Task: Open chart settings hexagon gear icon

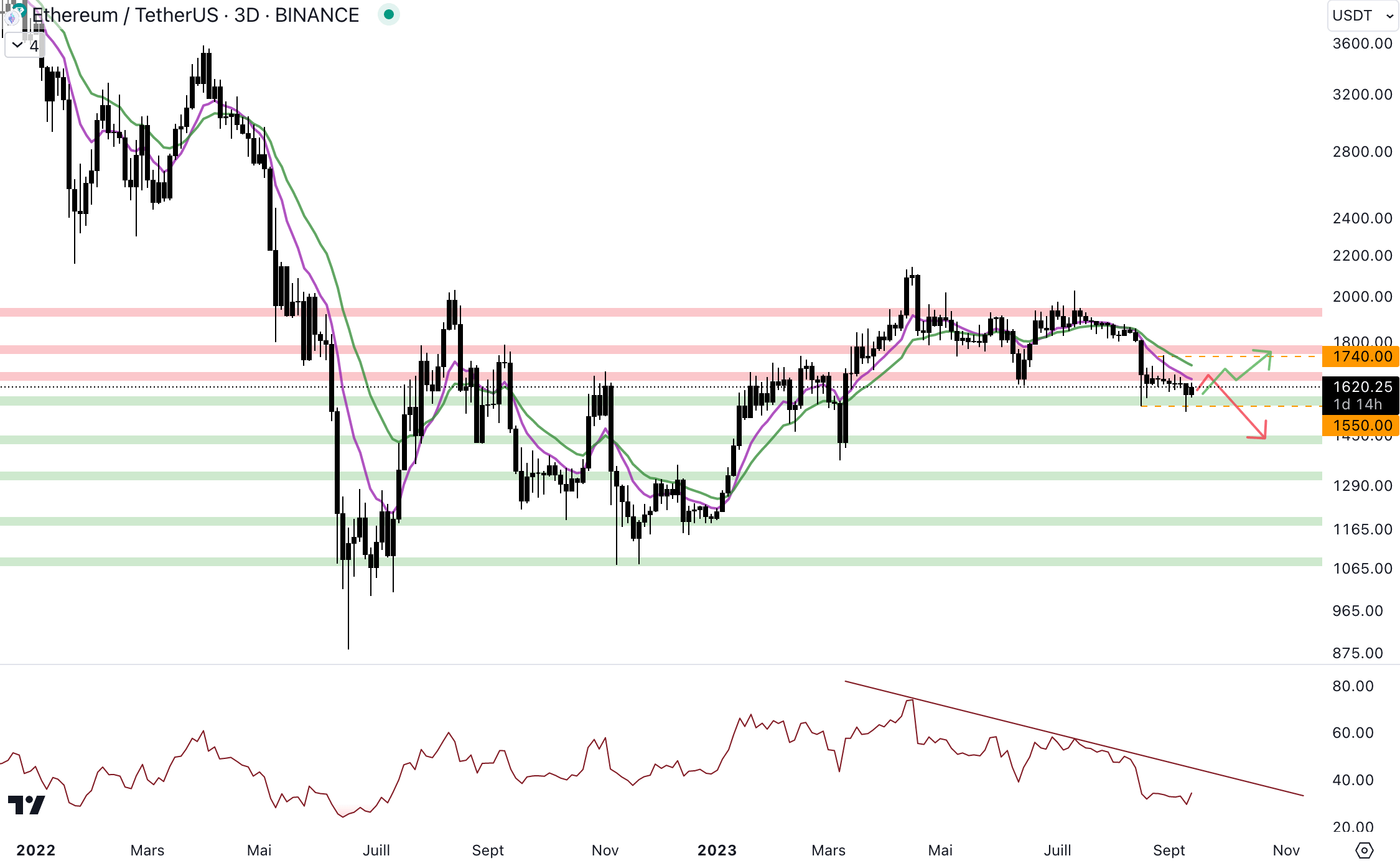Action: 1364,850
